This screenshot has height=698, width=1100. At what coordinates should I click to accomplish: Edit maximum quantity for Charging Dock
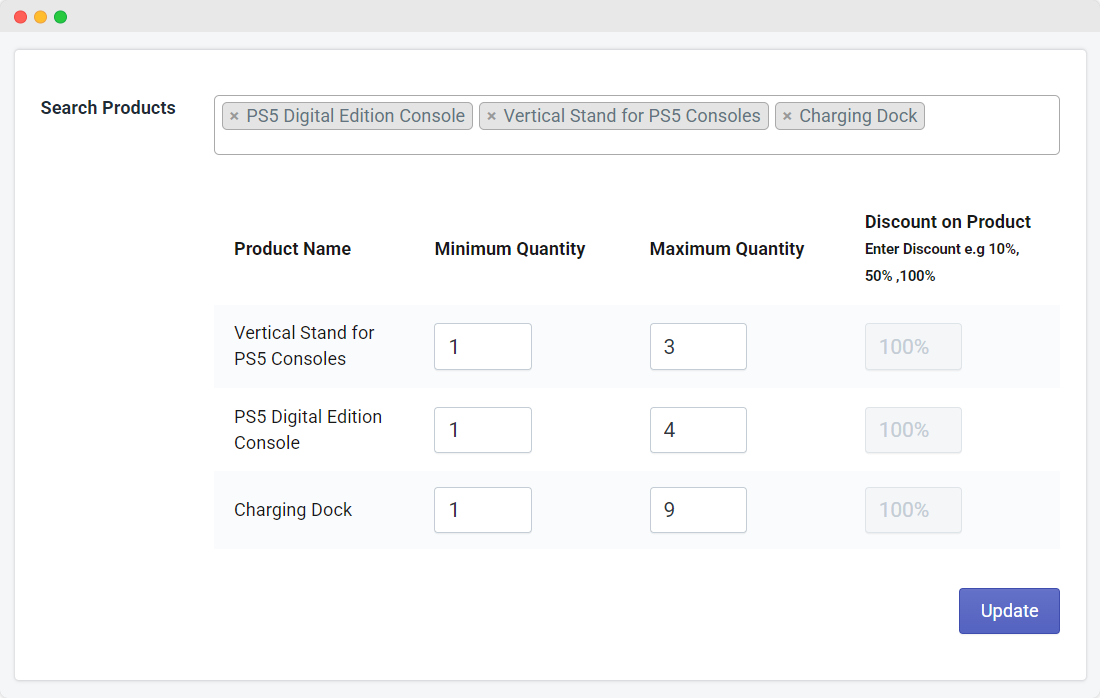pyautogui.click(x=698, y=510)
